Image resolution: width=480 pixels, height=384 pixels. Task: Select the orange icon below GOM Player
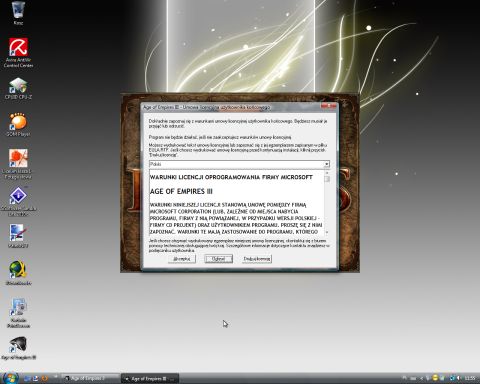tap(18, 158)
